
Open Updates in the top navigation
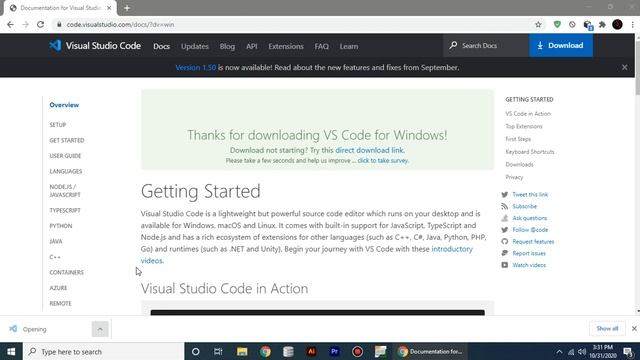195,47
